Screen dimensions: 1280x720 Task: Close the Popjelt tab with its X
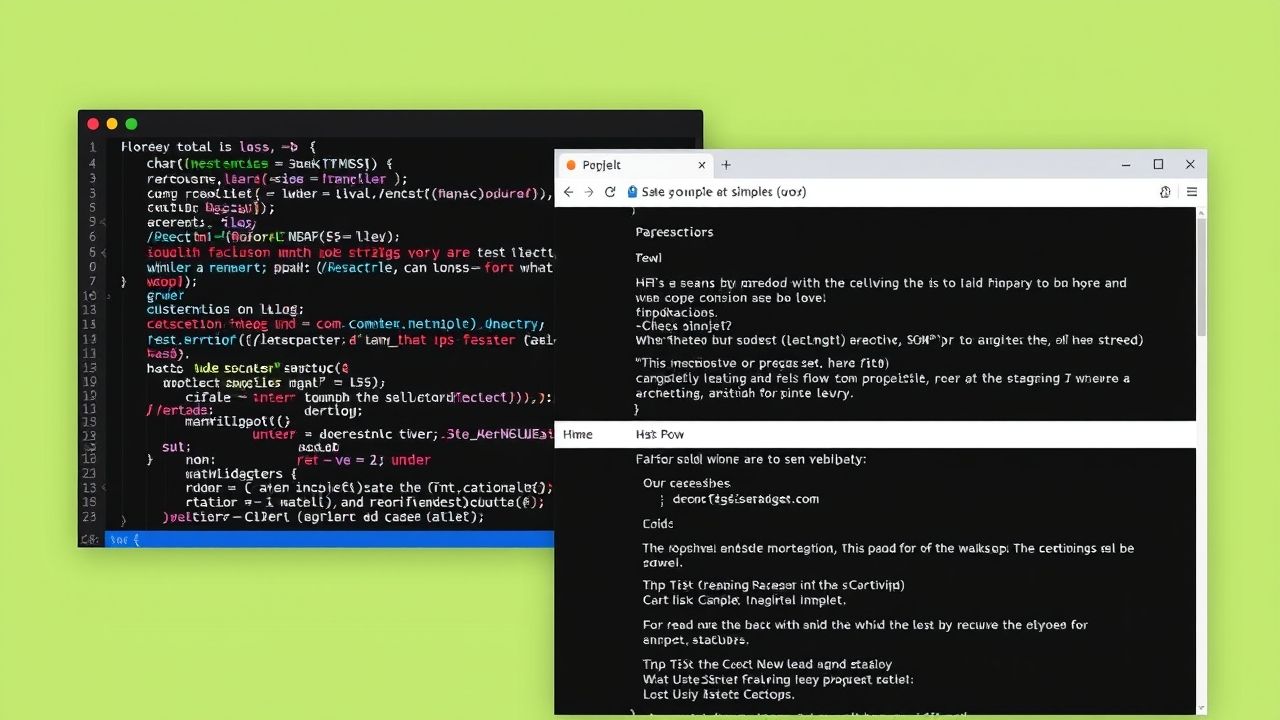tap(702, 164)
